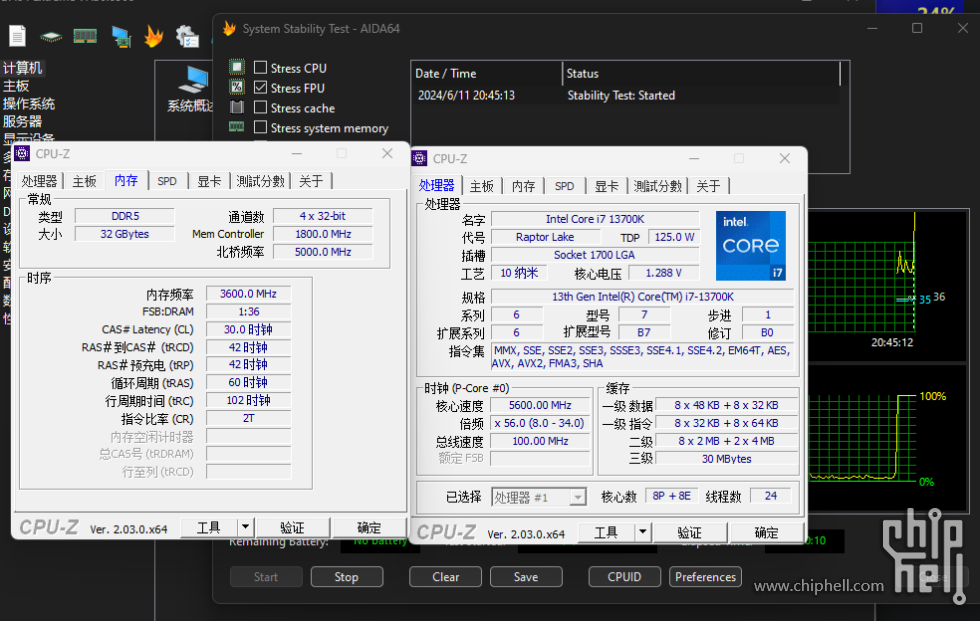
Task: Click 验证 in memory CPU-Z window
Action: pos(292,527)
